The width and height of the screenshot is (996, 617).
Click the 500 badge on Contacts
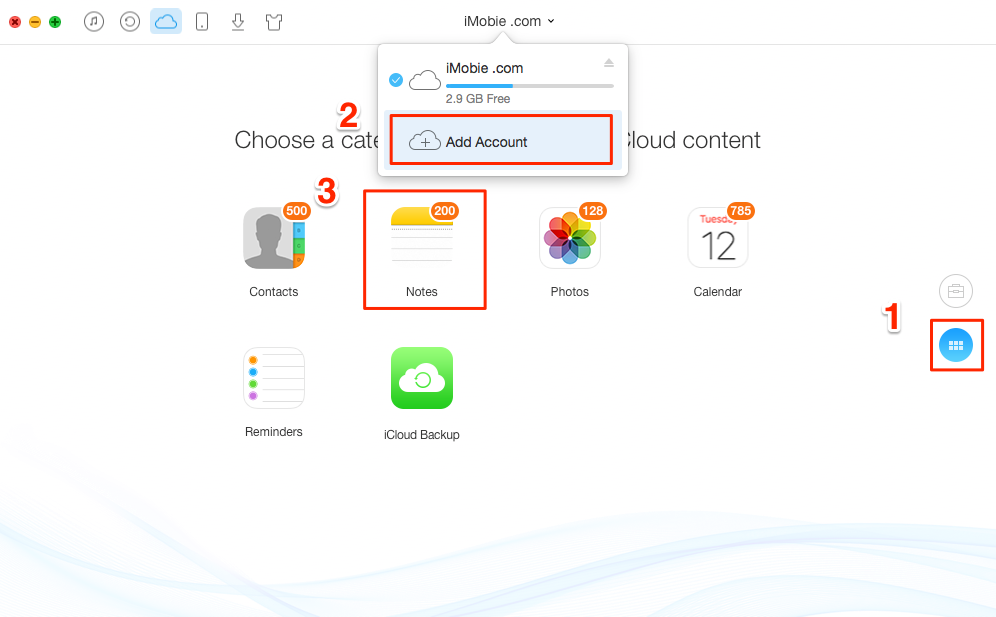click(x=297, y=211)
